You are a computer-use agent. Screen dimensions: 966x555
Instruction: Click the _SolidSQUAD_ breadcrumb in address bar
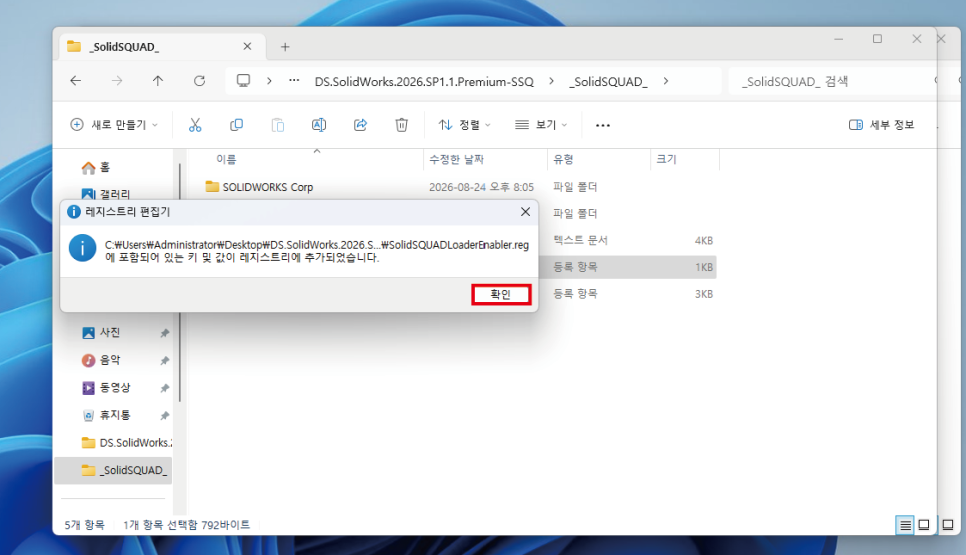[608, 81]
